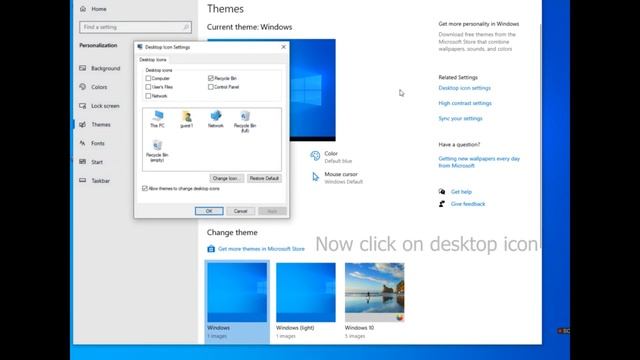
Task: Click the Colors palette icon in sidebar
Action: coord(83,87)
